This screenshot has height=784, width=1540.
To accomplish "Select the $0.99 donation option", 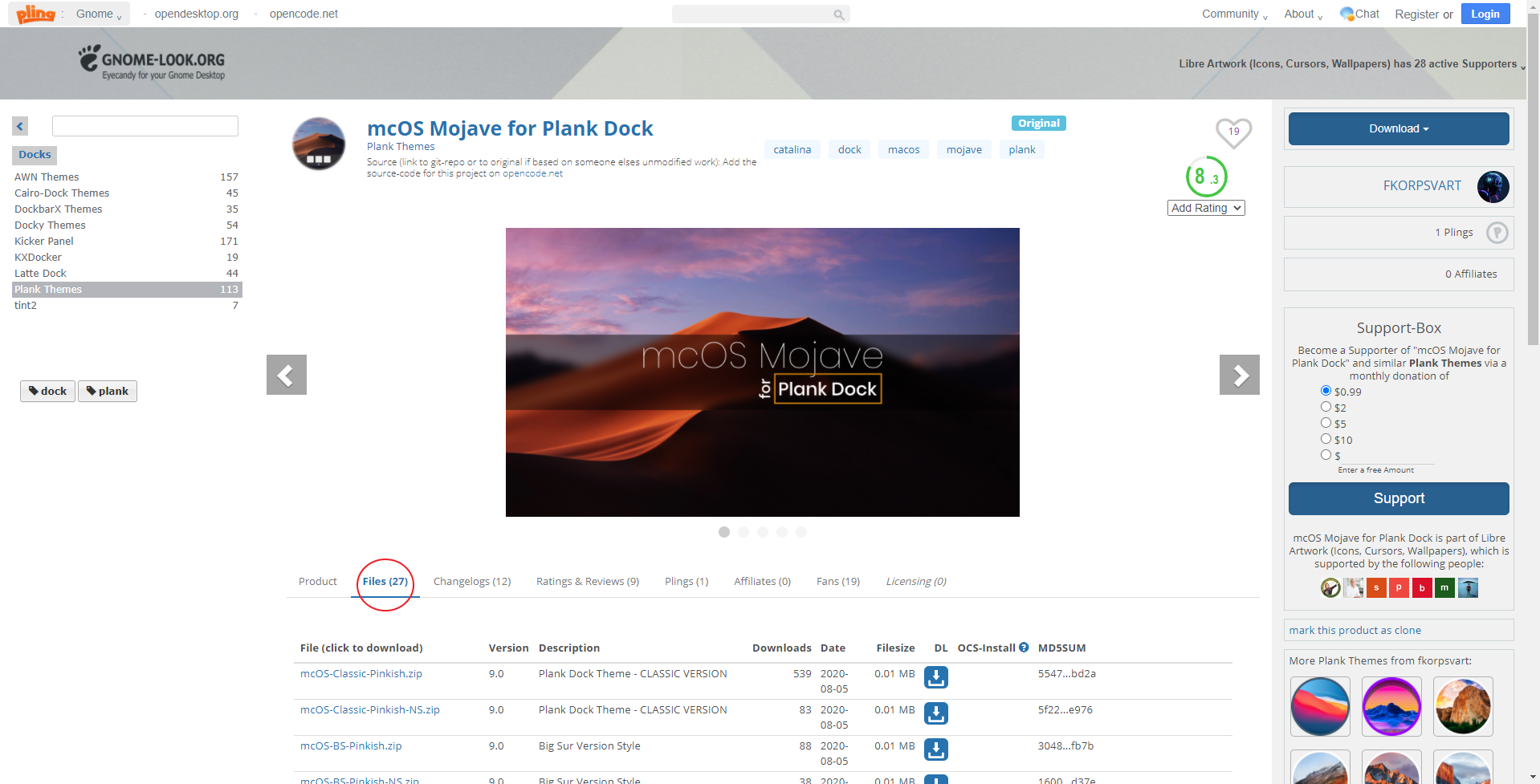I will 1326,391.
